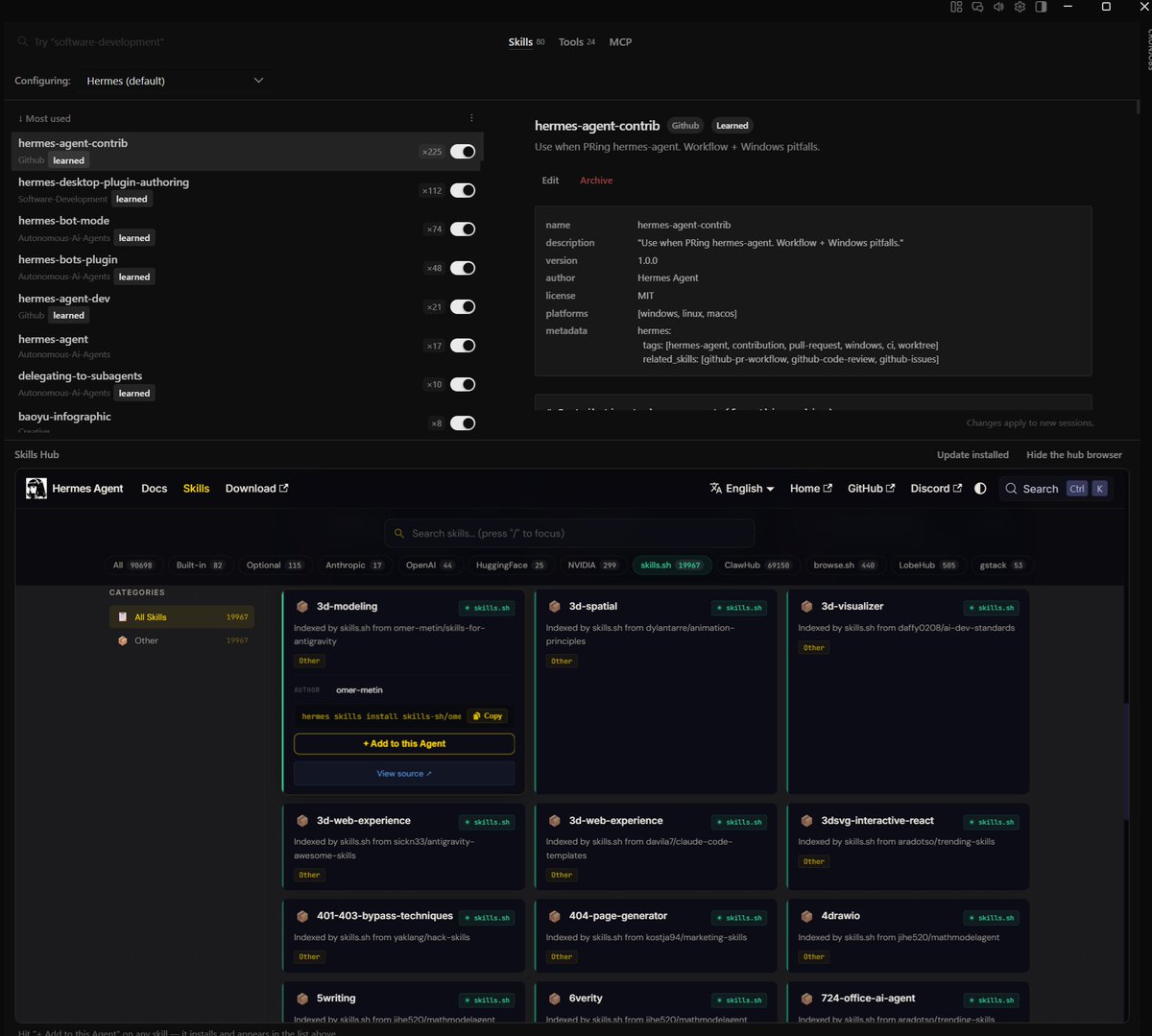The height and width of the screenshot is (1036, 1152).
Task: Open the Configuring Hermes (default) dropdown
Action: click(x=175, y=81)
